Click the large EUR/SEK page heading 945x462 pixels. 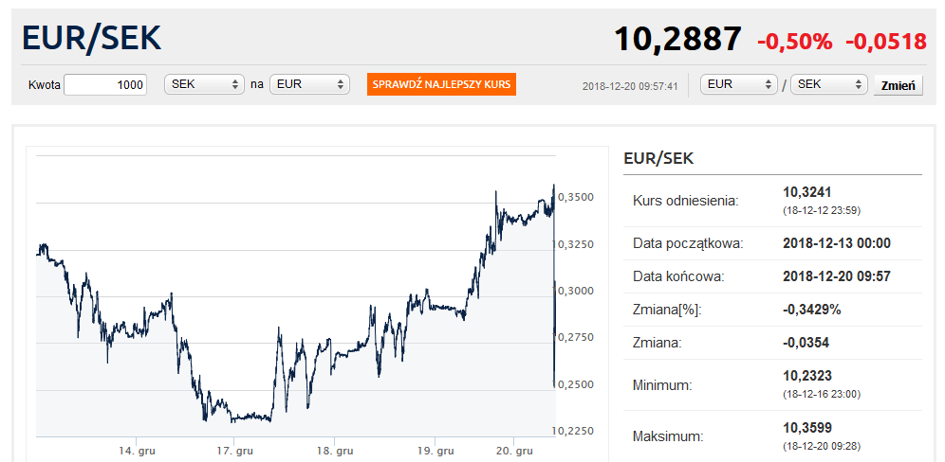tap(92, 38)
